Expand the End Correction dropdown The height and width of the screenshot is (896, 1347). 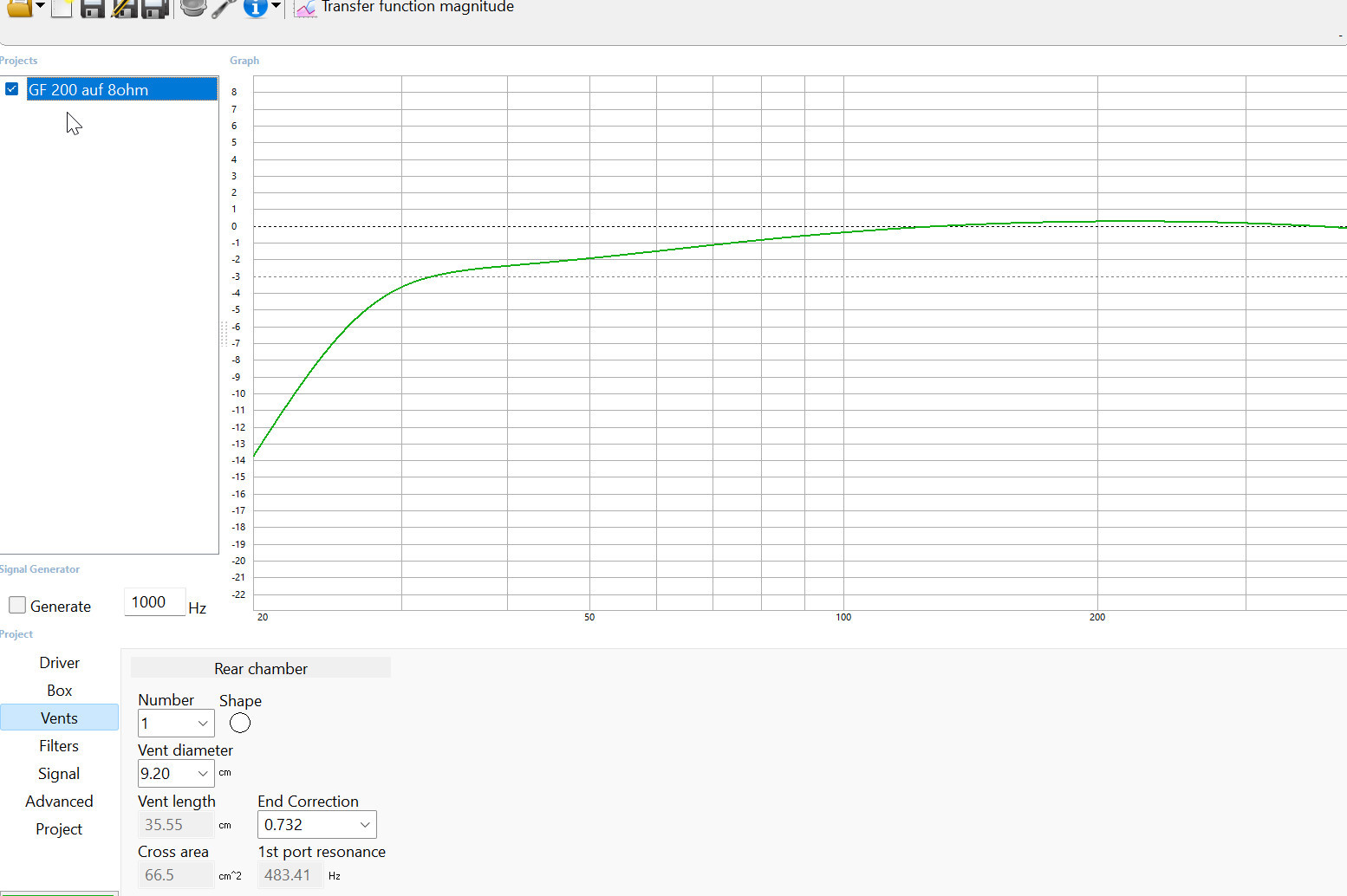[x=364, y=825]
